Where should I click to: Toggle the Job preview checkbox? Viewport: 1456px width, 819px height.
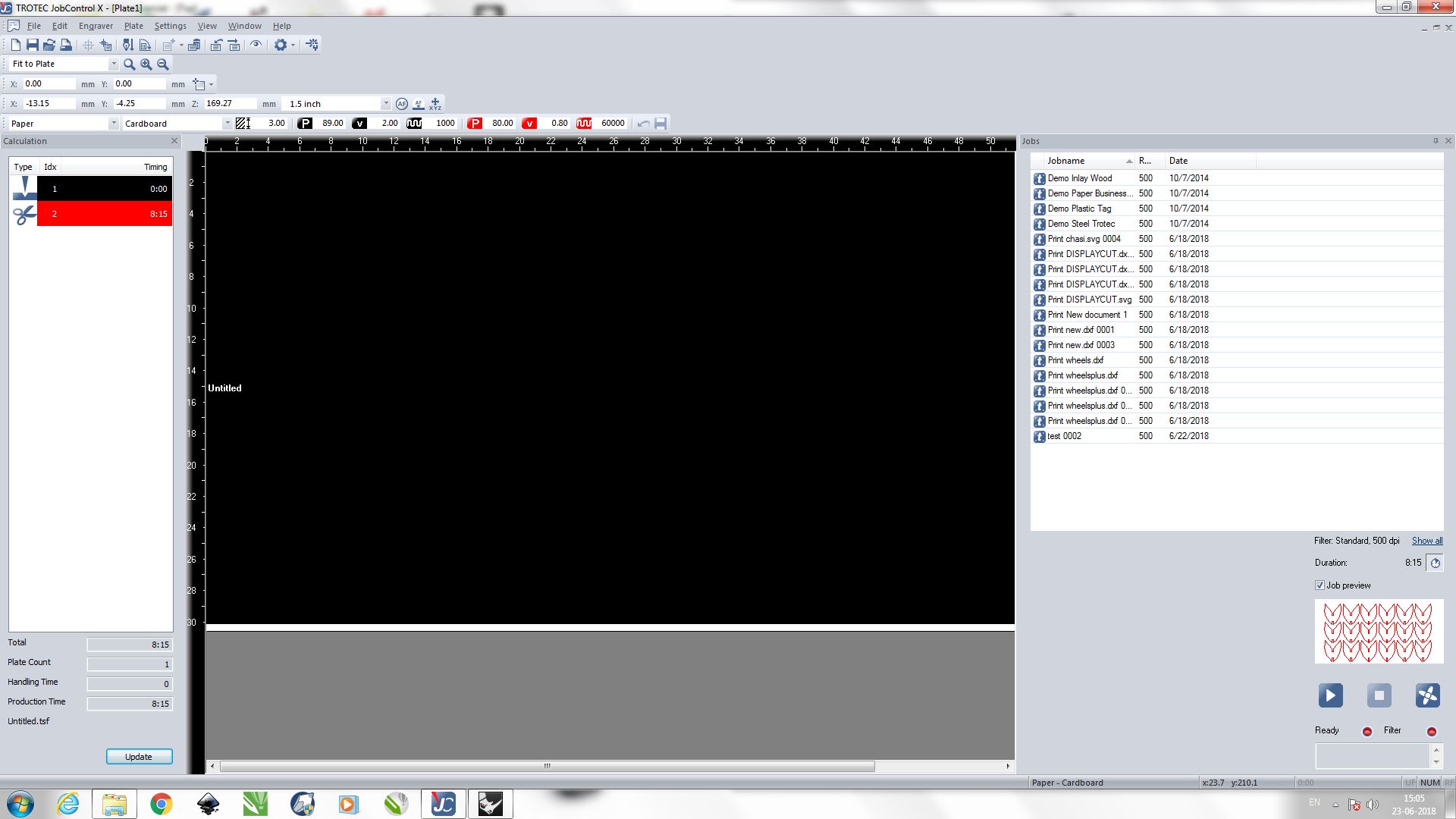[1319, 585]
